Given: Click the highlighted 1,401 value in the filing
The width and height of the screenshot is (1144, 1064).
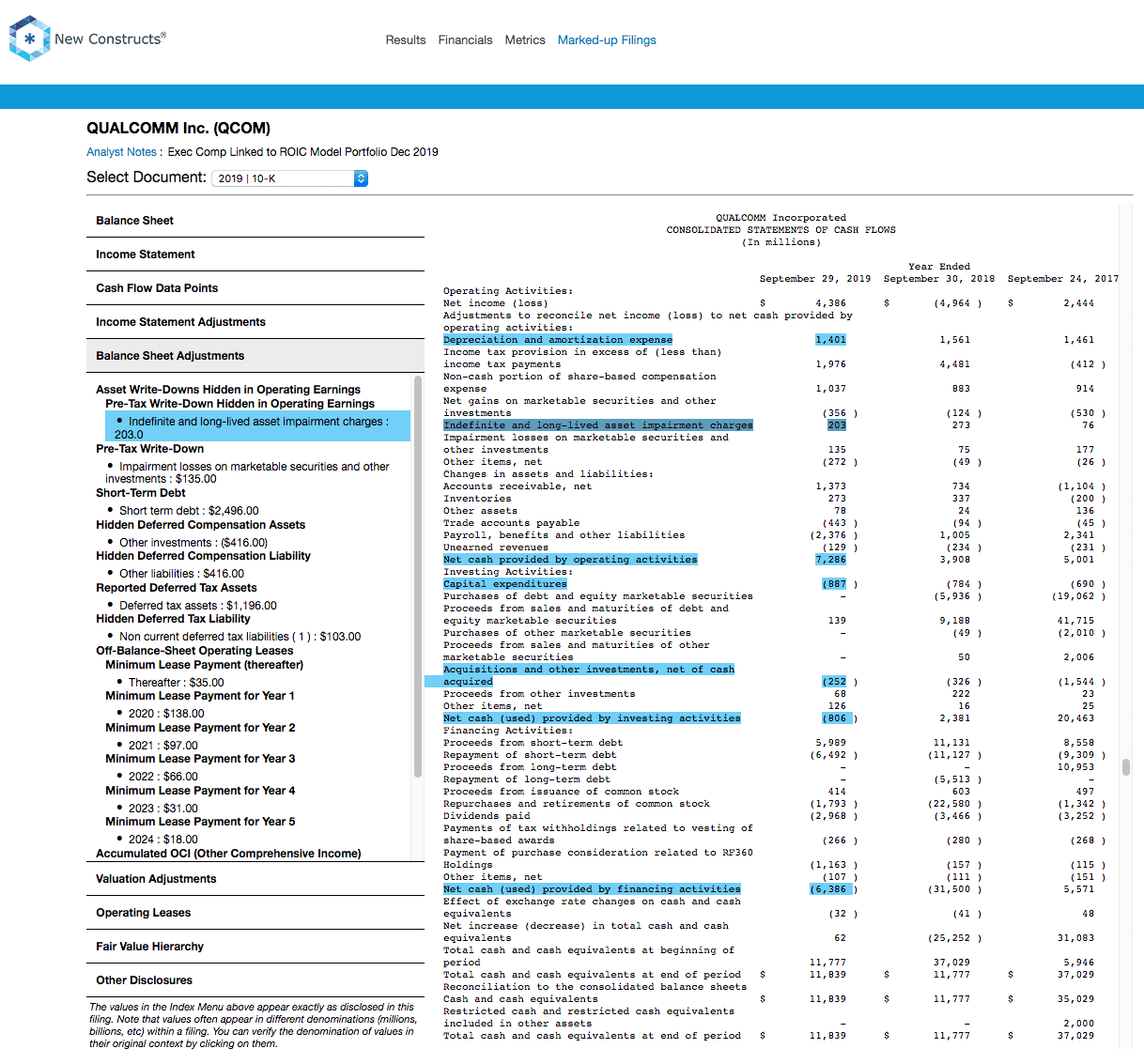Looking at the screenshot, I should (830, 340).
